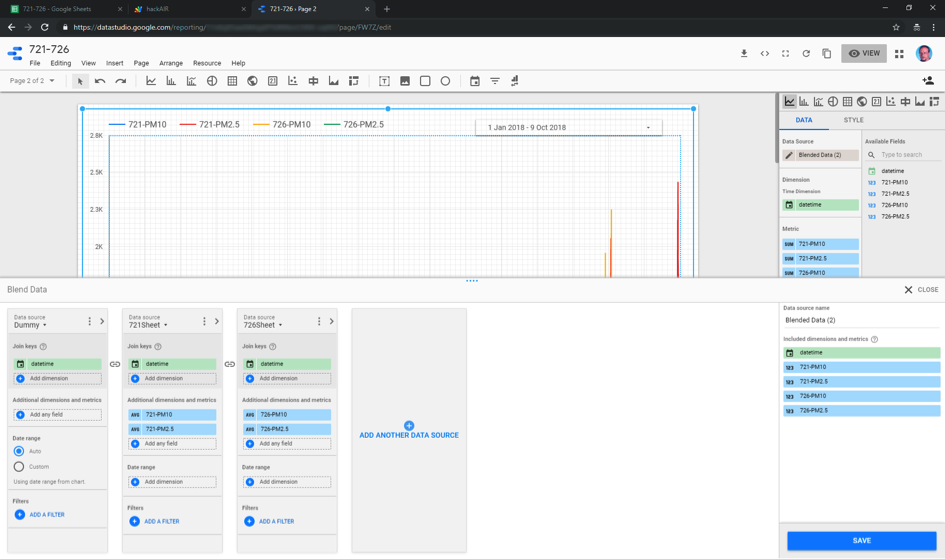Click the browser reload button

pyautogui.click(x=45, y=27)
